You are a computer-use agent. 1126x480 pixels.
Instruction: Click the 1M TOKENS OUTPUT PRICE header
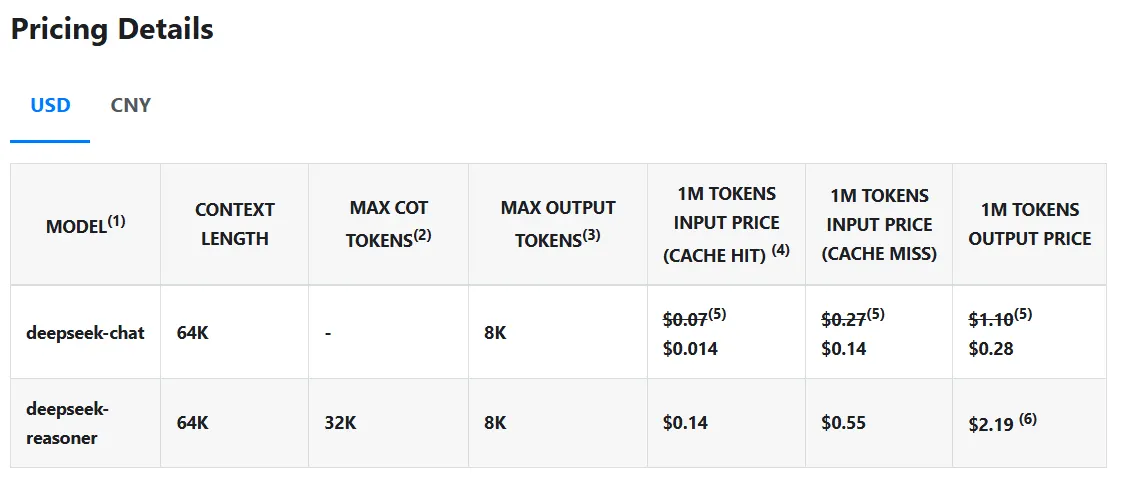[x=1029, y=224]
